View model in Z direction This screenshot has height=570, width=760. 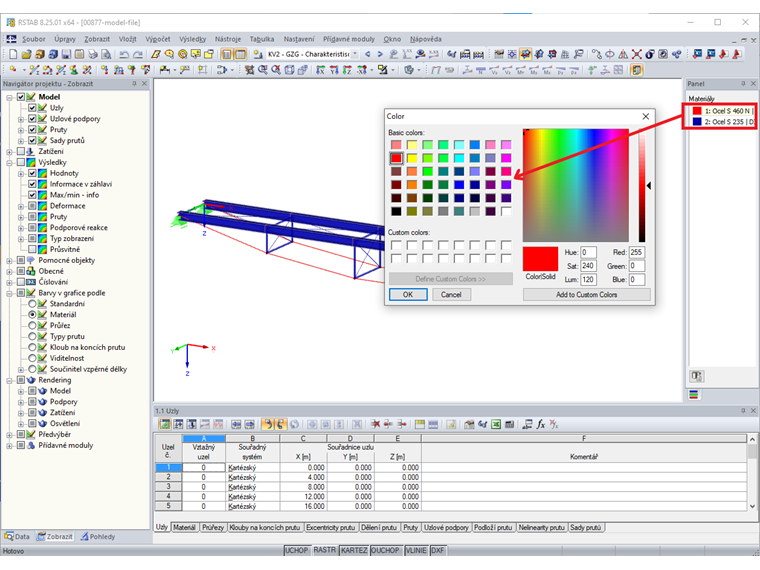[x=347, y=70]
